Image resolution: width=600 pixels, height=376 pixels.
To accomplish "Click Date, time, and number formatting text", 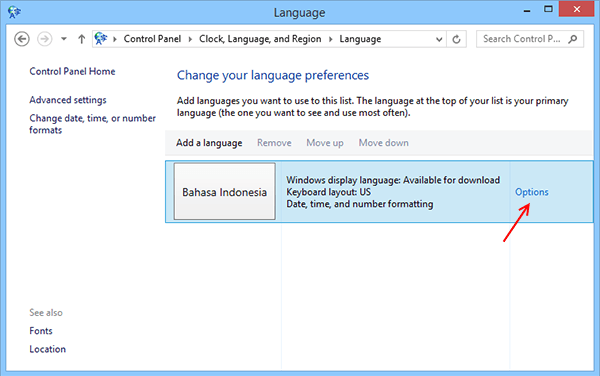I will click(x=360, y=204).
